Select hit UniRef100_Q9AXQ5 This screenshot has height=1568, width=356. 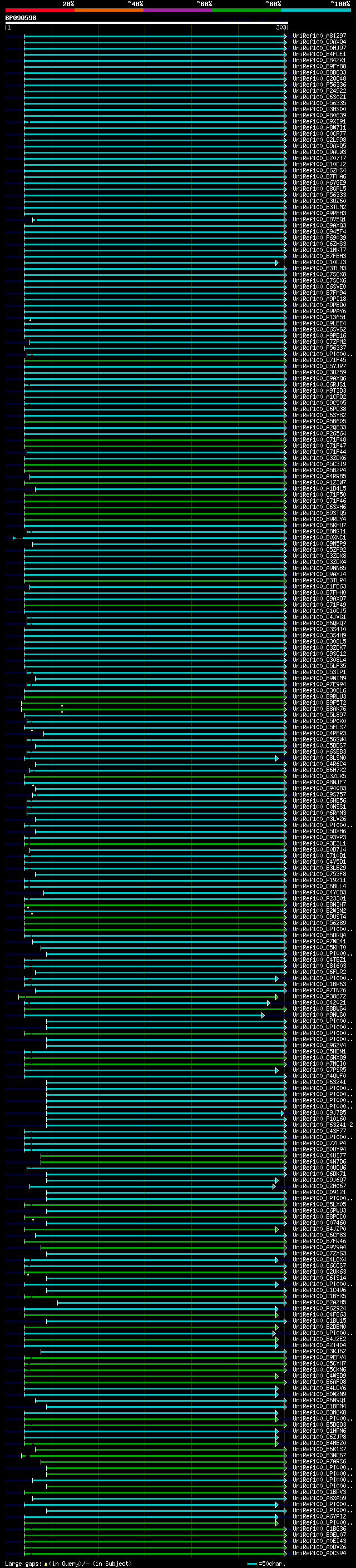pos(319,146)
